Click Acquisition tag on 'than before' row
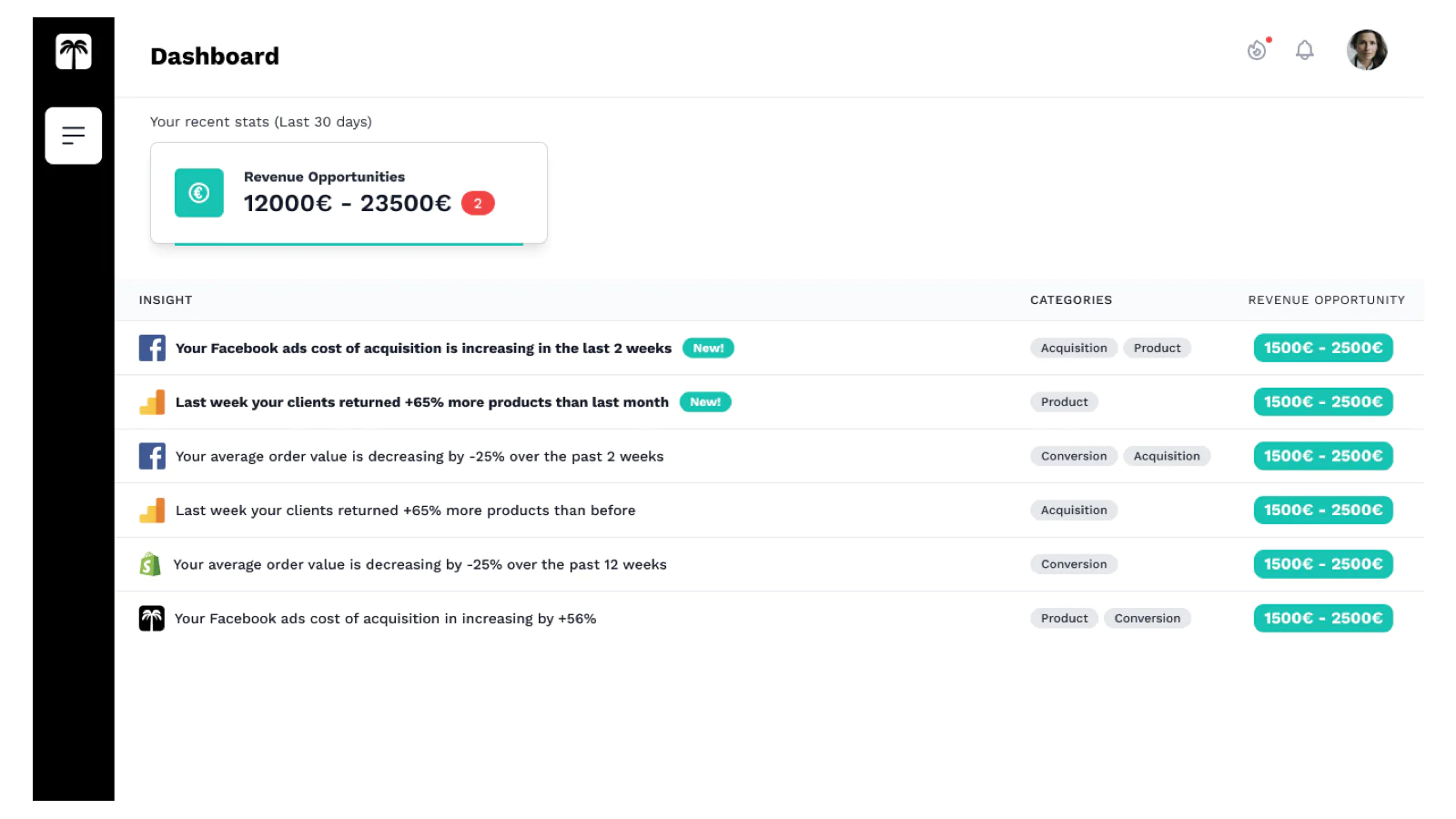Viewport: 1456px width, 819px height. coord(1074,511)
